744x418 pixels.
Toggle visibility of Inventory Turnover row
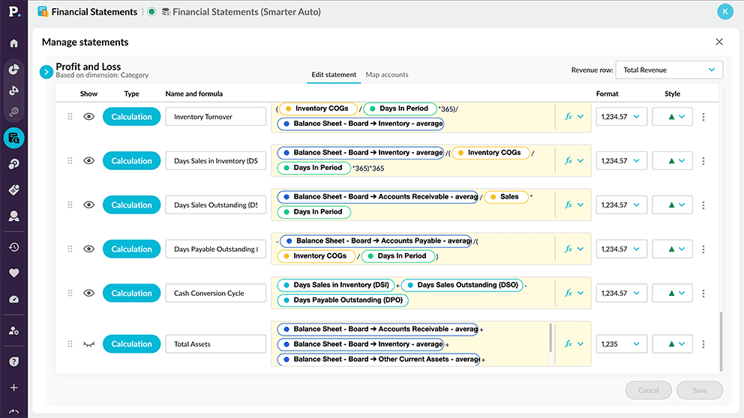point(89,117)
